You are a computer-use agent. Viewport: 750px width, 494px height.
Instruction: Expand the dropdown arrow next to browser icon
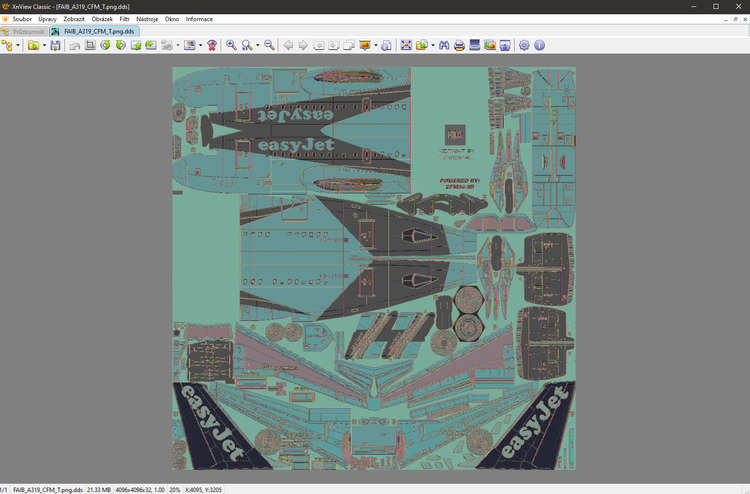(18, 45)
